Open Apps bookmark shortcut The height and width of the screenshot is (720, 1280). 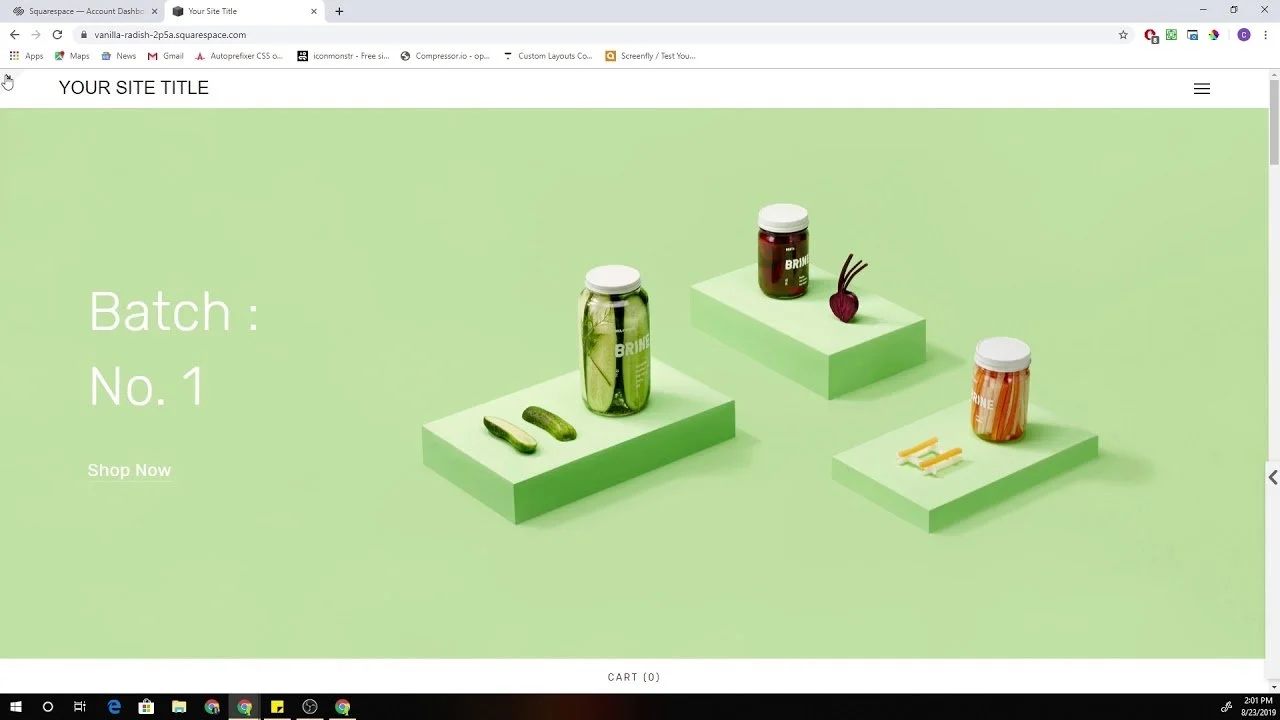(26, 56)
